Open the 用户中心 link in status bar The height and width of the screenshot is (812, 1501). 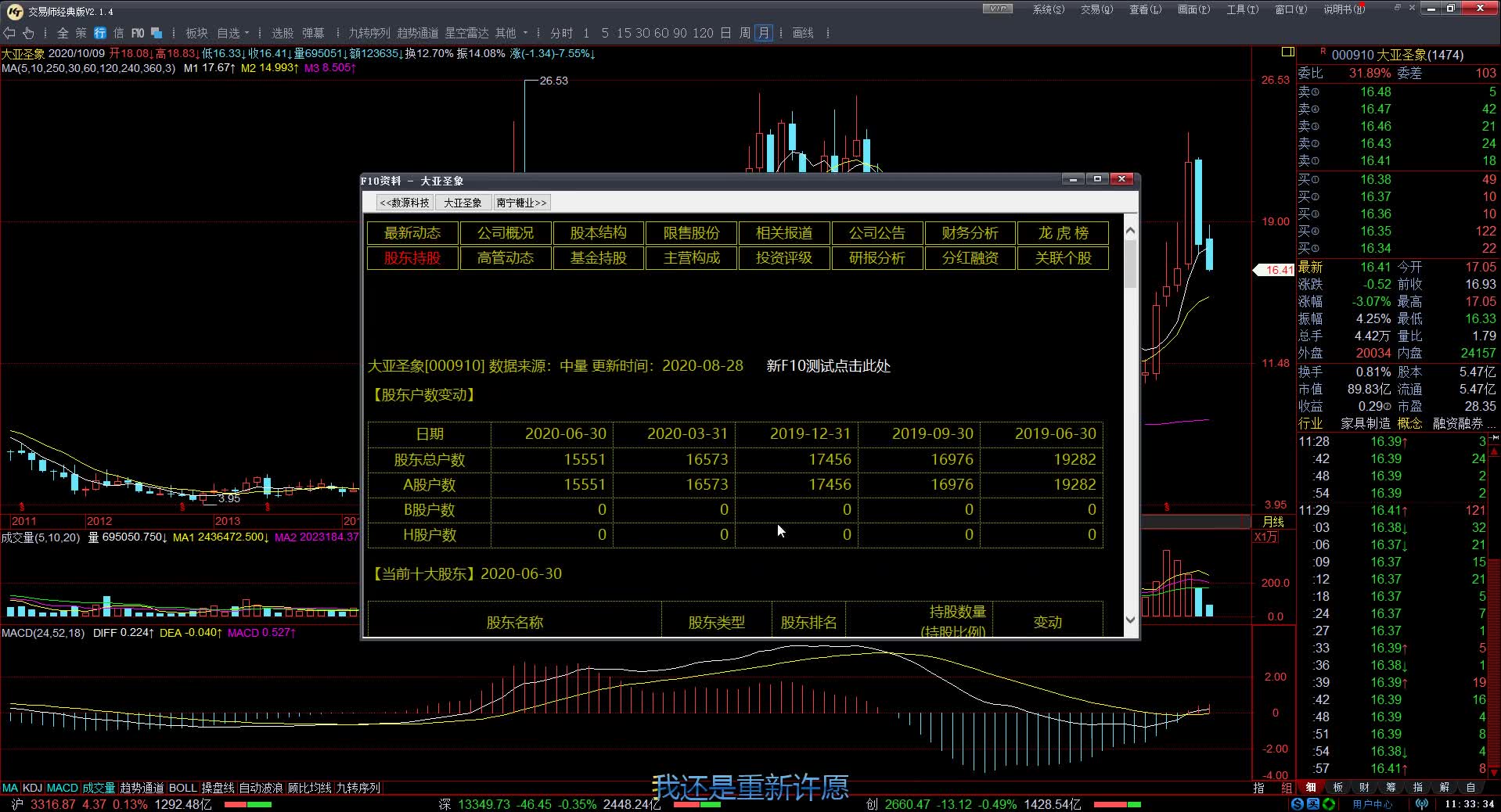tap(1373, 804)
